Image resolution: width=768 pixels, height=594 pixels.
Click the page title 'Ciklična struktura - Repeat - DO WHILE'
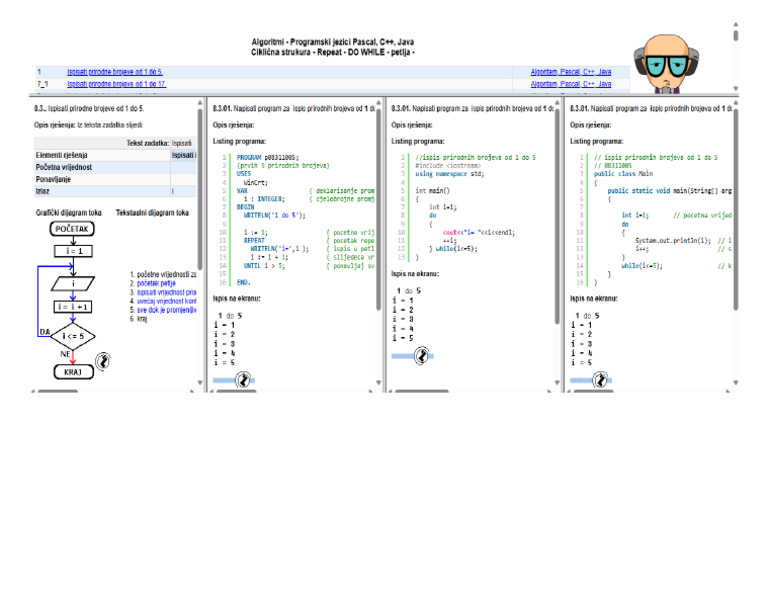tap(333, 52)
